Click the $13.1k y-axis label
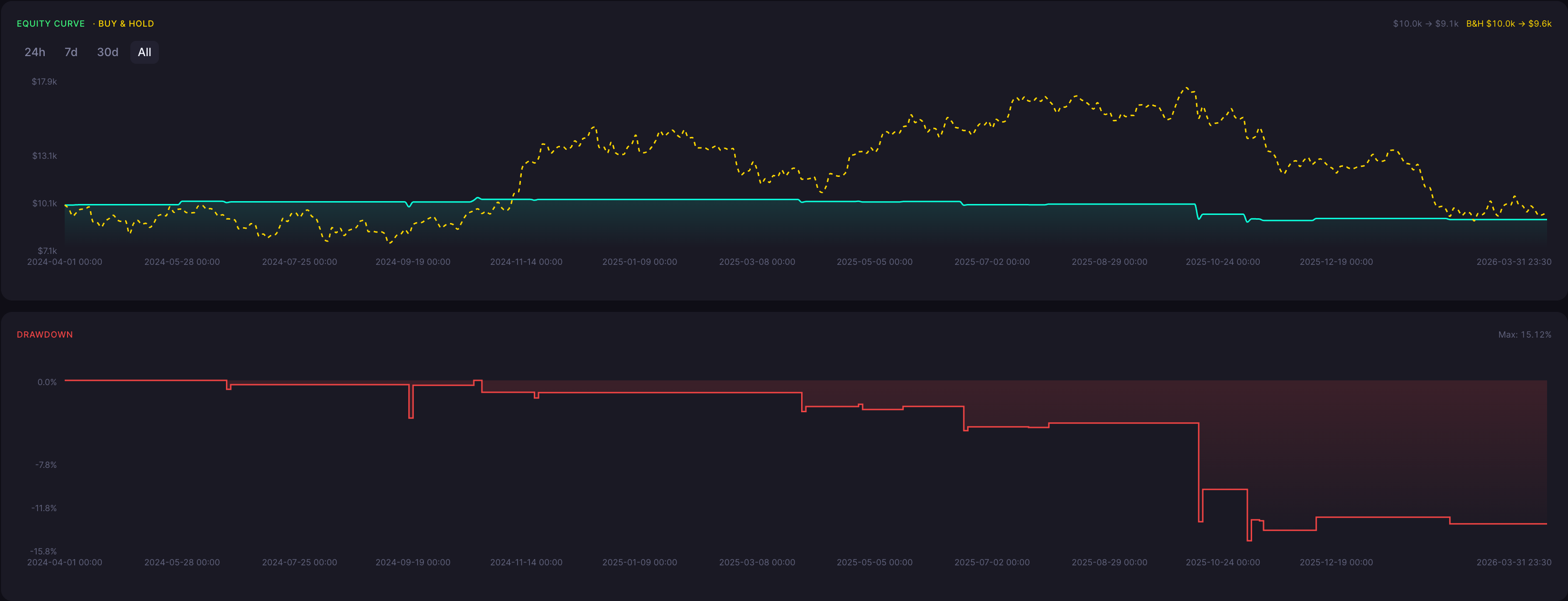This screenshot has width=1568, height=601. pos(44,156)
